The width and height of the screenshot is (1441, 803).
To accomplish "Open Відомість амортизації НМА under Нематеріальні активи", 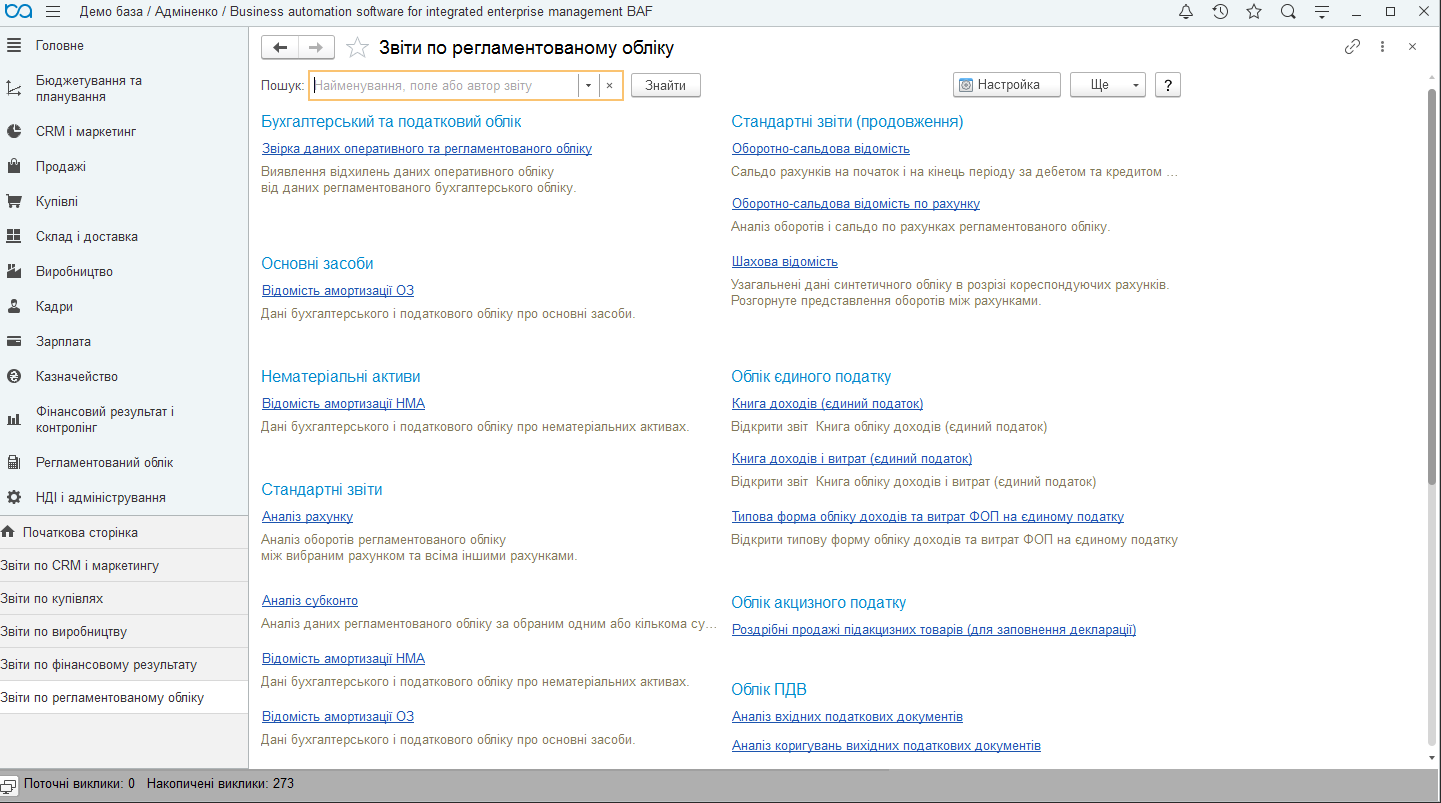I will click(343, 403).
